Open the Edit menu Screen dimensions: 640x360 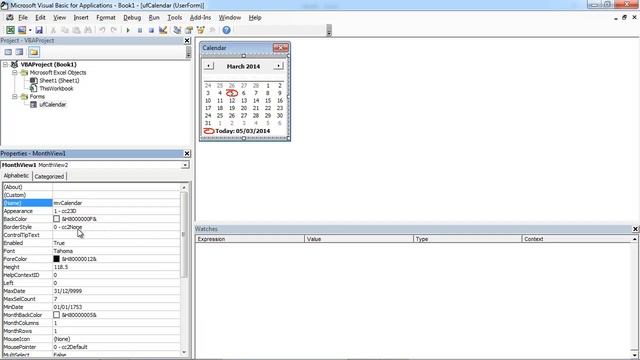pyautogui.click(x=40, y=18)
